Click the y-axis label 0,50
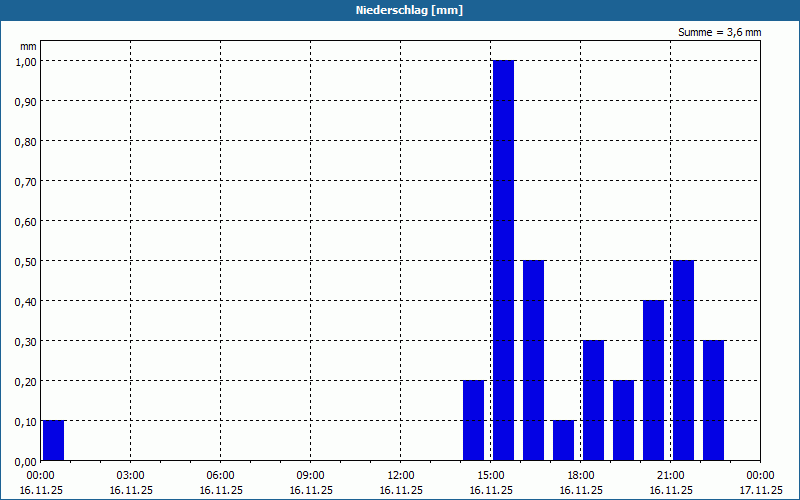This screenshot has width=800, height=500. point(26,261)
